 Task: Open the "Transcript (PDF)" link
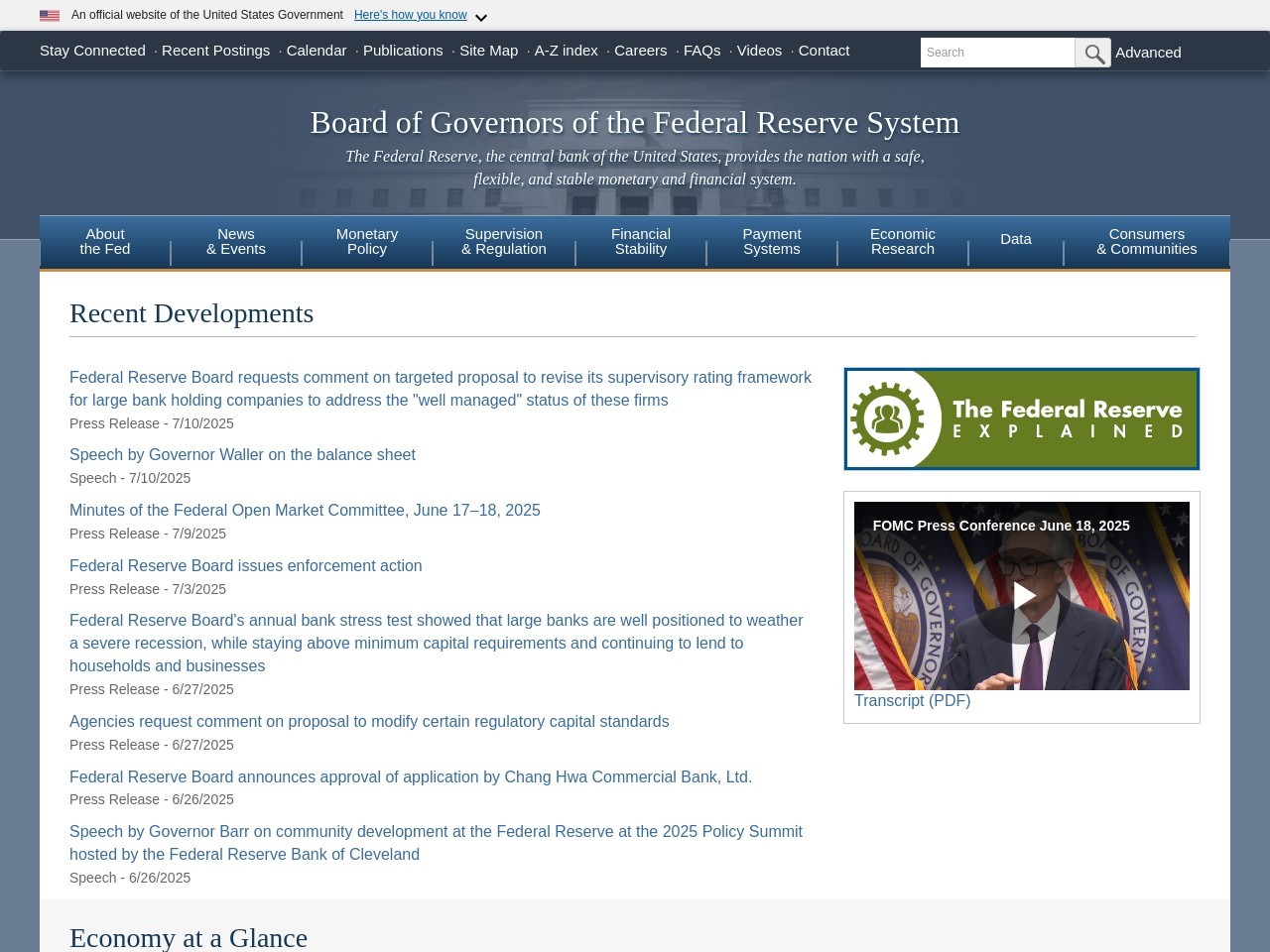coord(912,700)
